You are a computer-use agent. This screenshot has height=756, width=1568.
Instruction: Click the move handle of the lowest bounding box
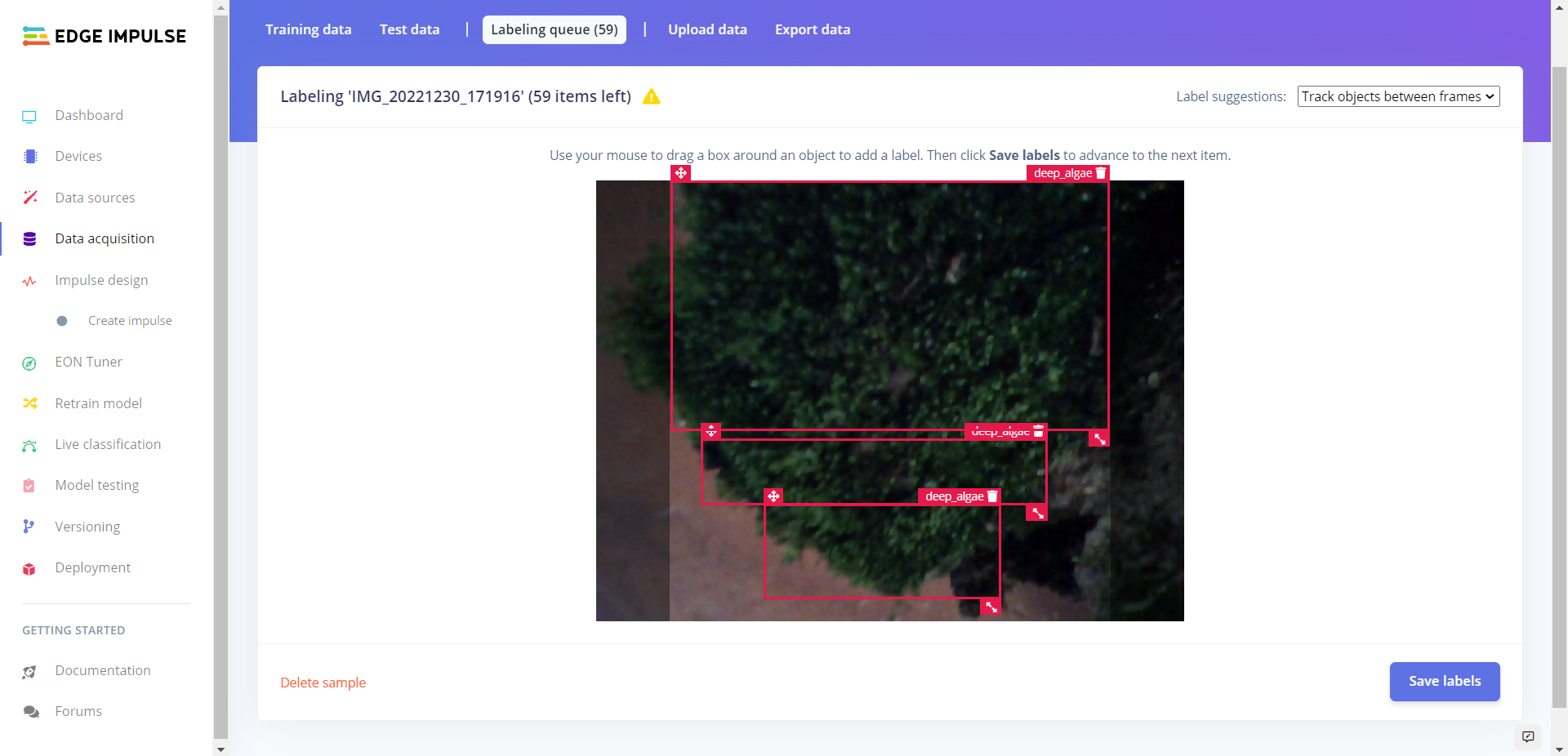[773, 496]
